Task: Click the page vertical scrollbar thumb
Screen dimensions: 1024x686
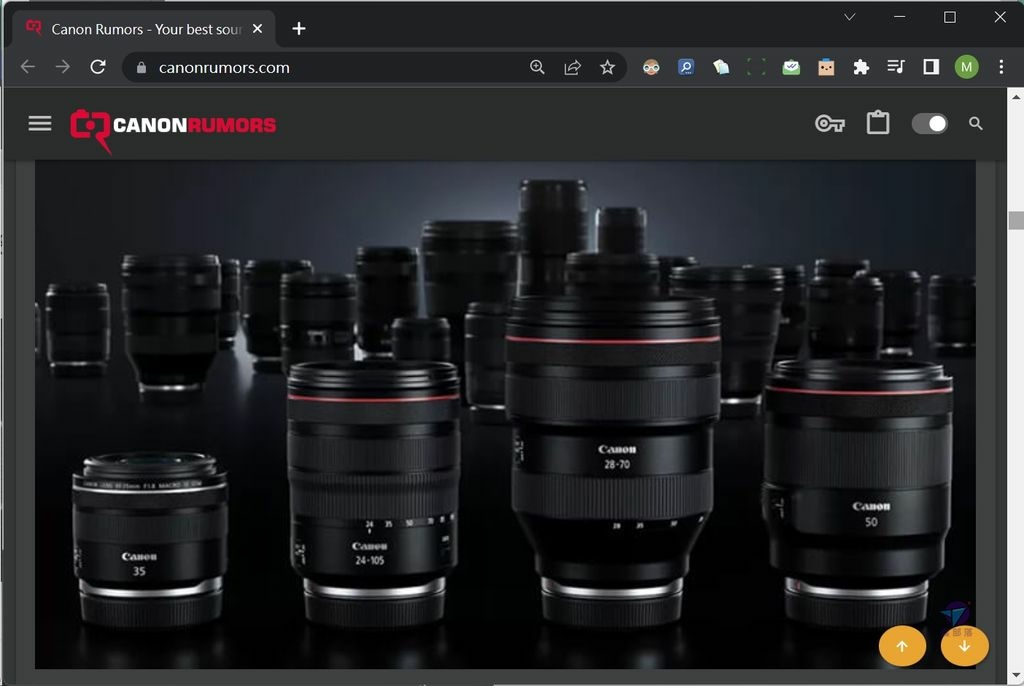Action: (x=1016, y=220)
